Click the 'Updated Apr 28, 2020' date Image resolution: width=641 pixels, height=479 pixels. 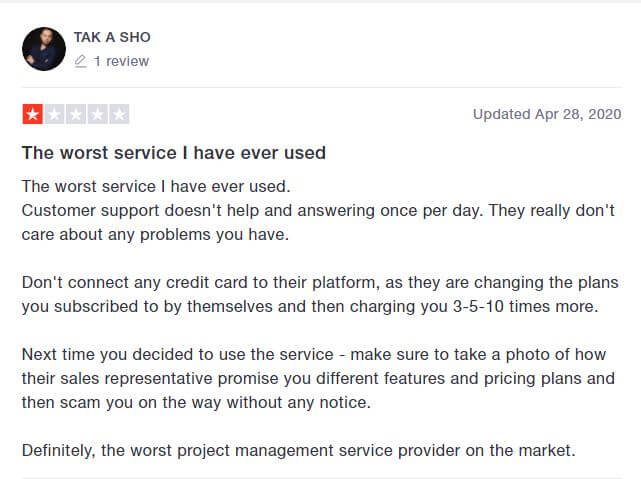(x=547, y=114)
